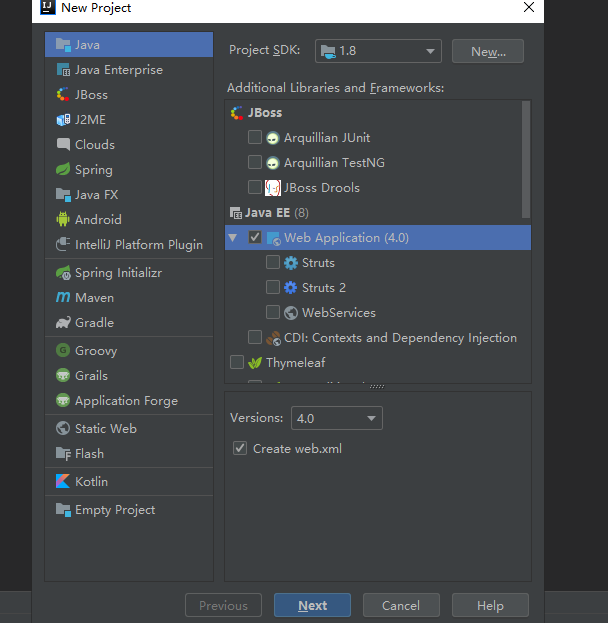Enable the Arquillian TestNG checkbox
This screenshot has height=623, width=608.
coord(255,162)
